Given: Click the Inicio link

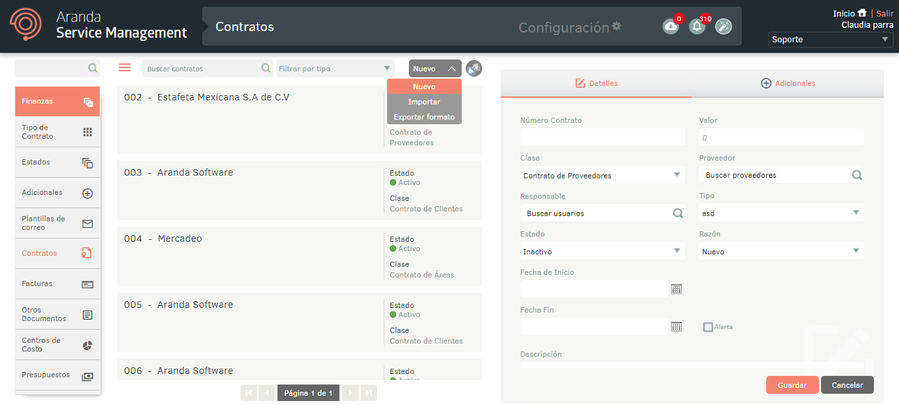Looking at the screenshot, I should (843, 13).
